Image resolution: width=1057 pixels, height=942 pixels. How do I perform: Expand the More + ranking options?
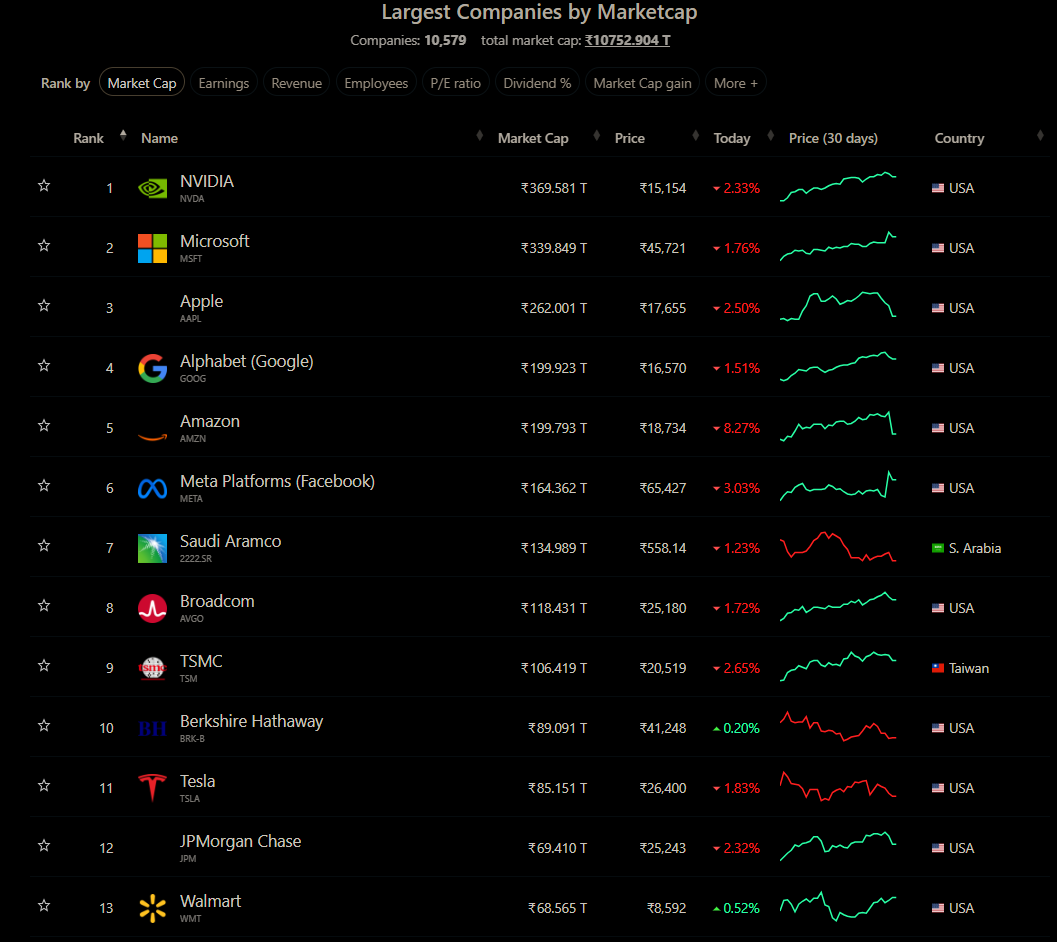[x=735, y=83]
